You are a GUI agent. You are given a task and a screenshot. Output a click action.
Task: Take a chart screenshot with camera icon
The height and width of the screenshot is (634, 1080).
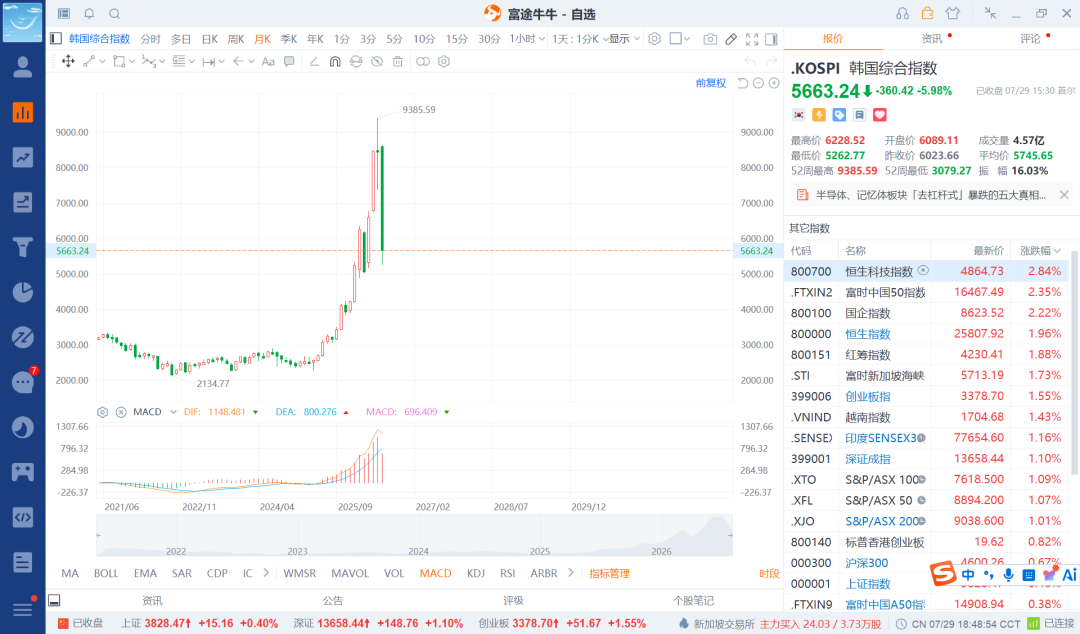tap(710, 39)
